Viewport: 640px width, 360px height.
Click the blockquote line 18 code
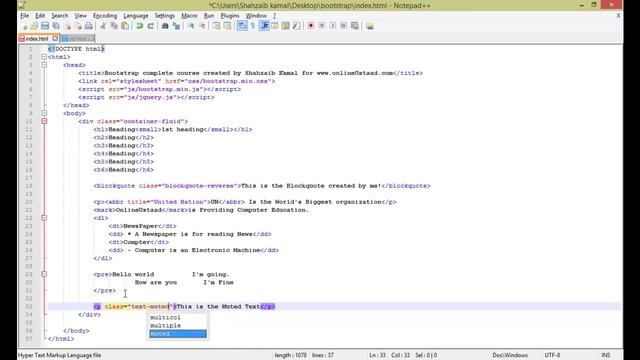(x=262, y=186)
